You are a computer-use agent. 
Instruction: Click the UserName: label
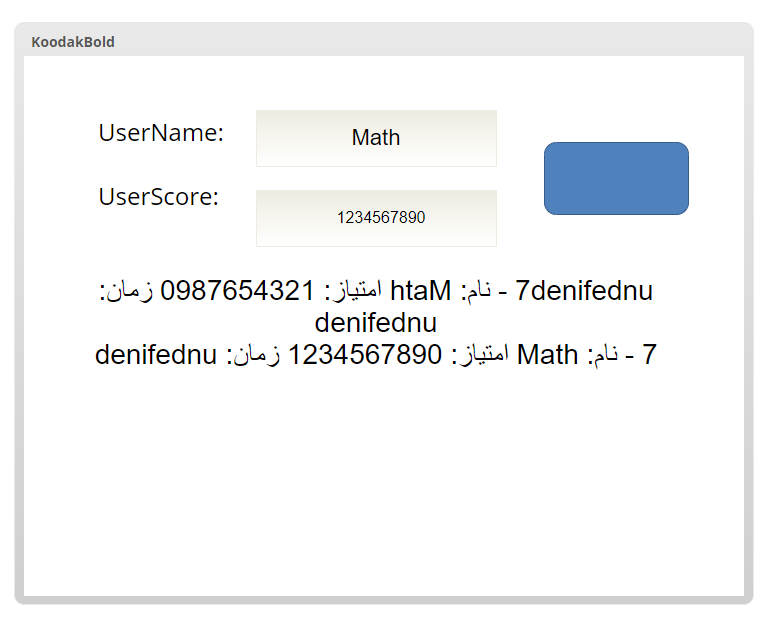161,133
